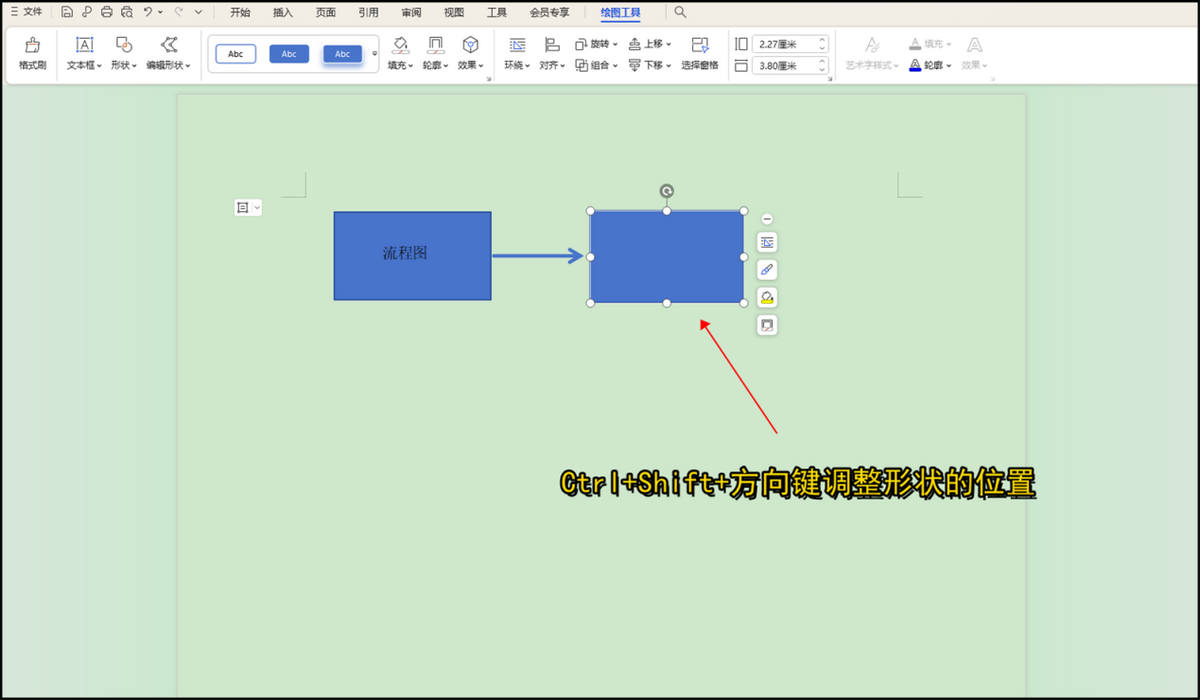1200x700 pixels.
Task: Select the blue arrow connector shape
Action: click(538, 256)
